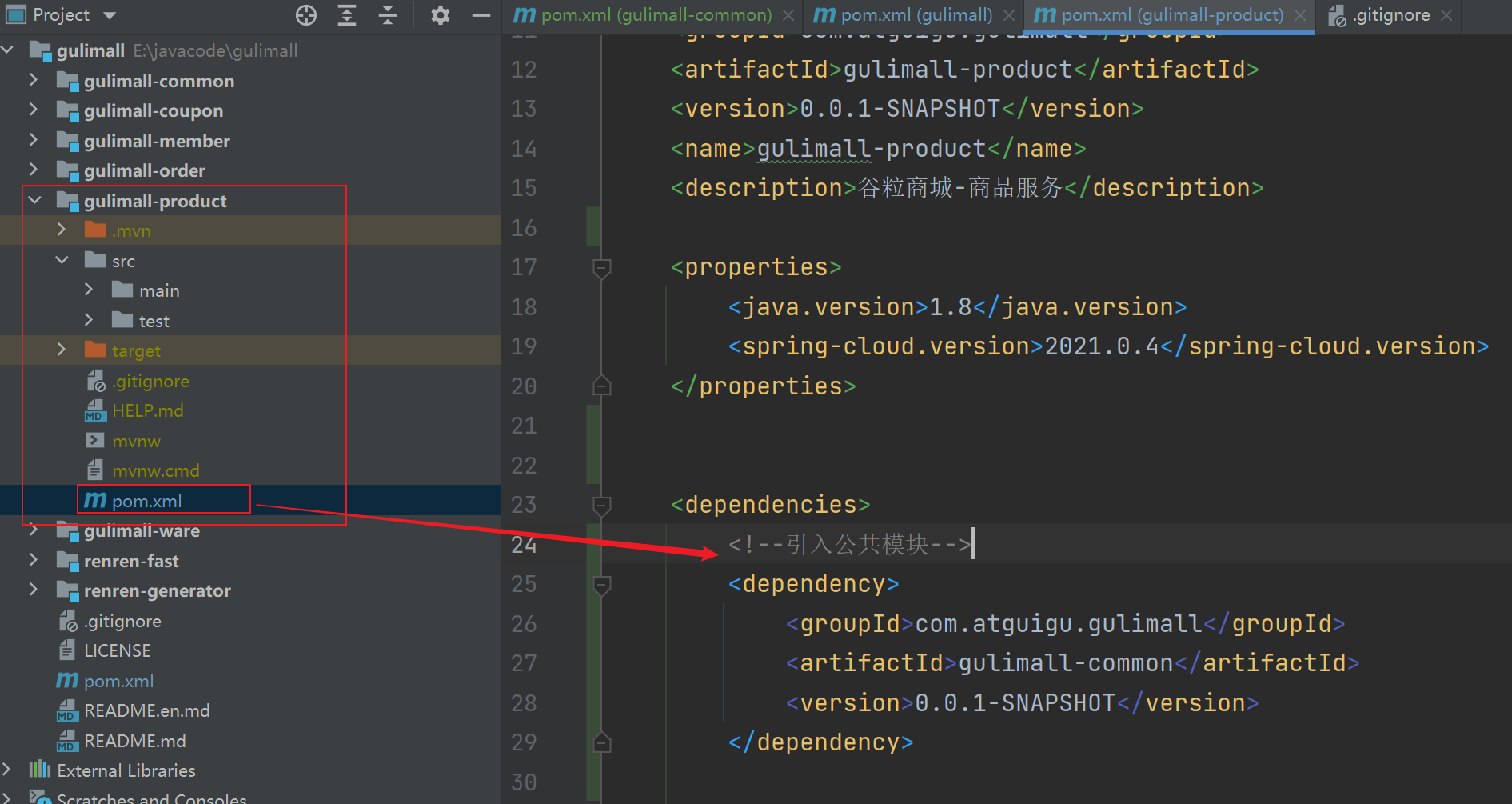
Task: Close the .gitignore editor tab
Action: click(1446, 15)
